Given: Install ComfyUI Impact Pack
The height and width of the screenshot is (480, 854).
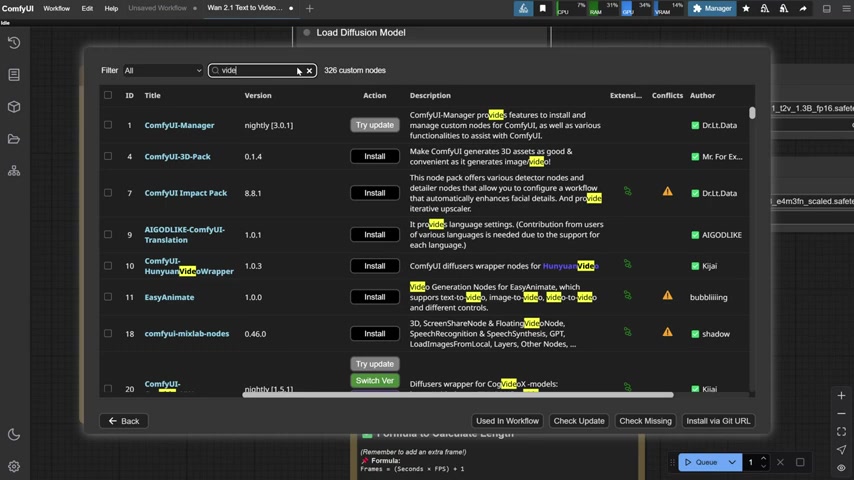Looking at the screenshot, I should coord(375,193).
